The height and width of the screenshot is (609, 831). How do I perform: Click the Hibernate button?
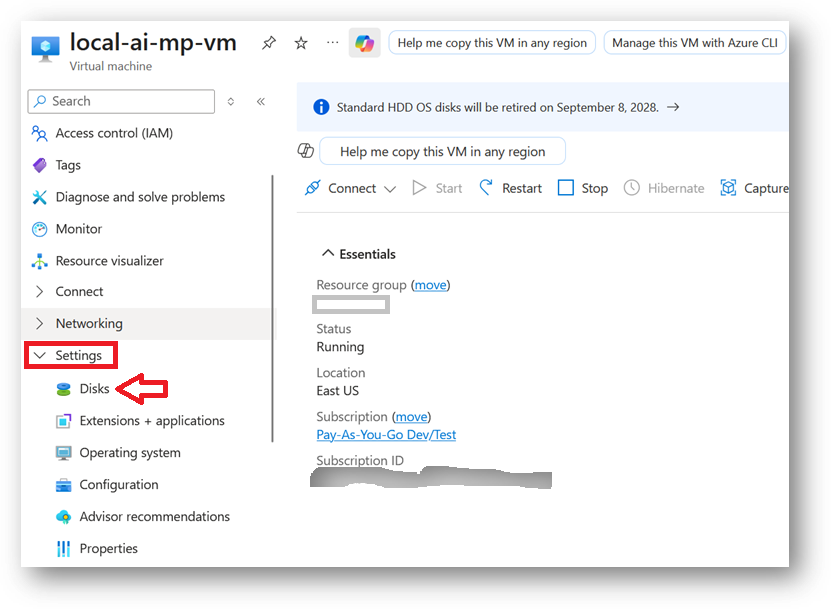(x=664, y=188)
